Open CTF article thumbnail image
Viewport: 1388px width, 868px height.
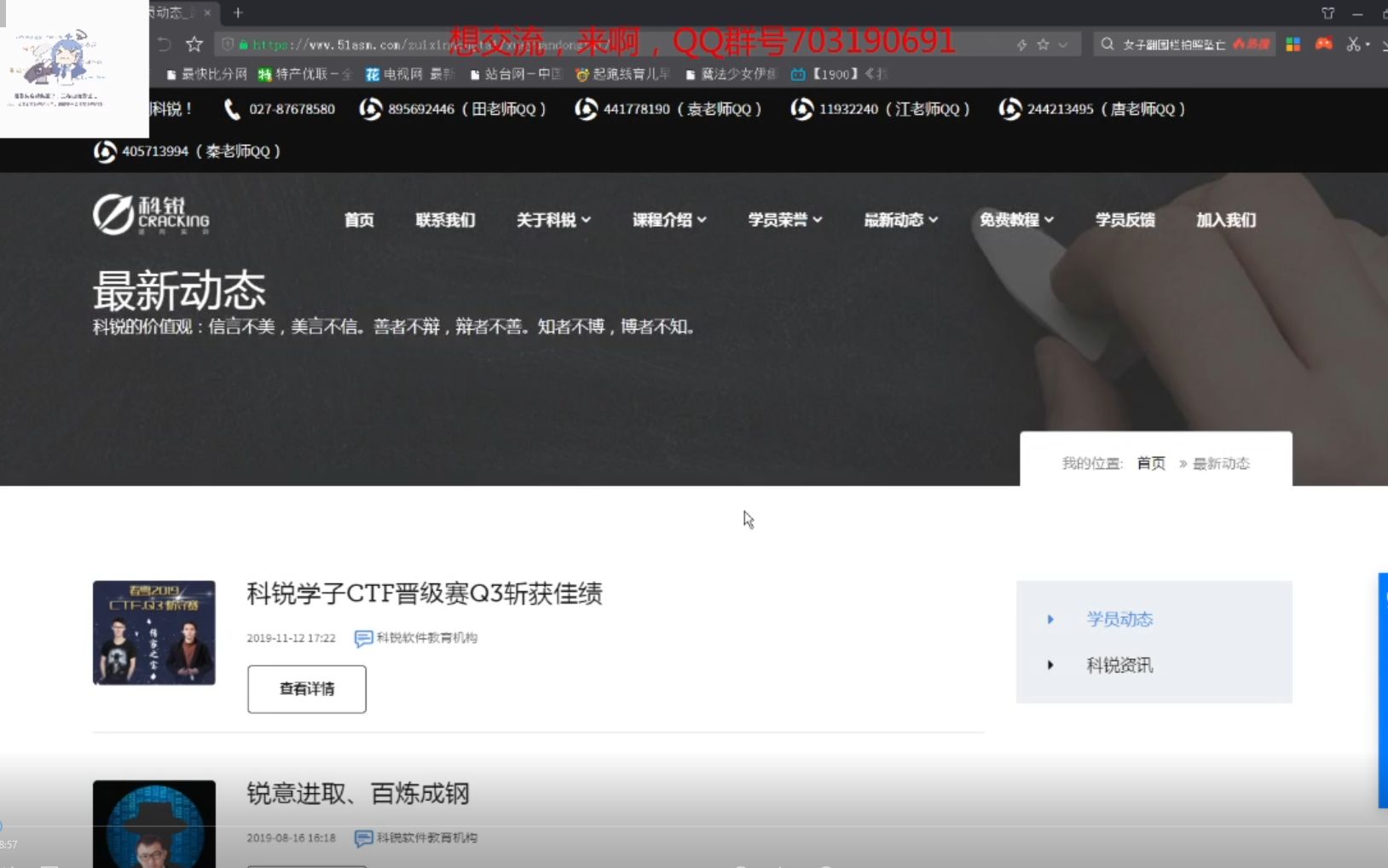tap(154, 633)
